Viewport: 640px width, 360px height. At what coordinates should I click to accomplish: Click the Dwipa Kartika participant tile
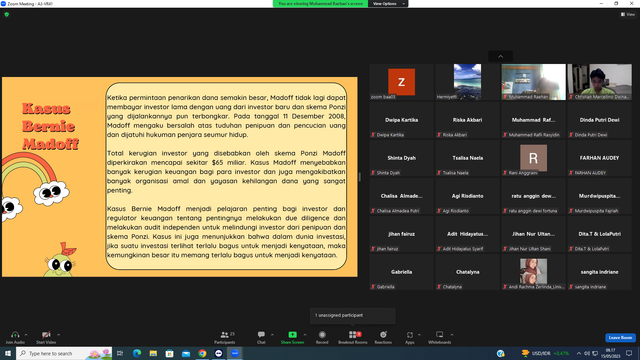(x=402, y=120)
